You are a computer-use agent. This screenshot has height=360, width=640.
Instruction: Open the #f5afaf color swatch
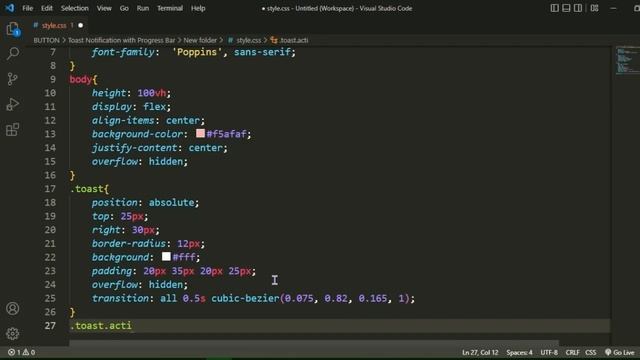200,133
